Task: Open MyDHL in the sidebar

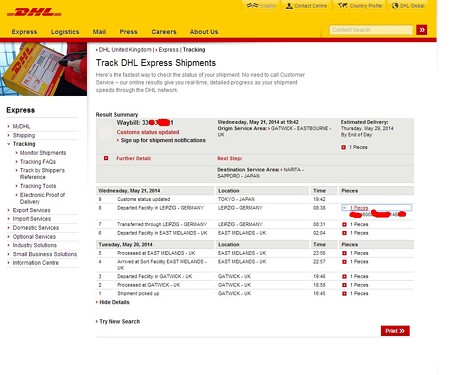Action: (21, 126)
